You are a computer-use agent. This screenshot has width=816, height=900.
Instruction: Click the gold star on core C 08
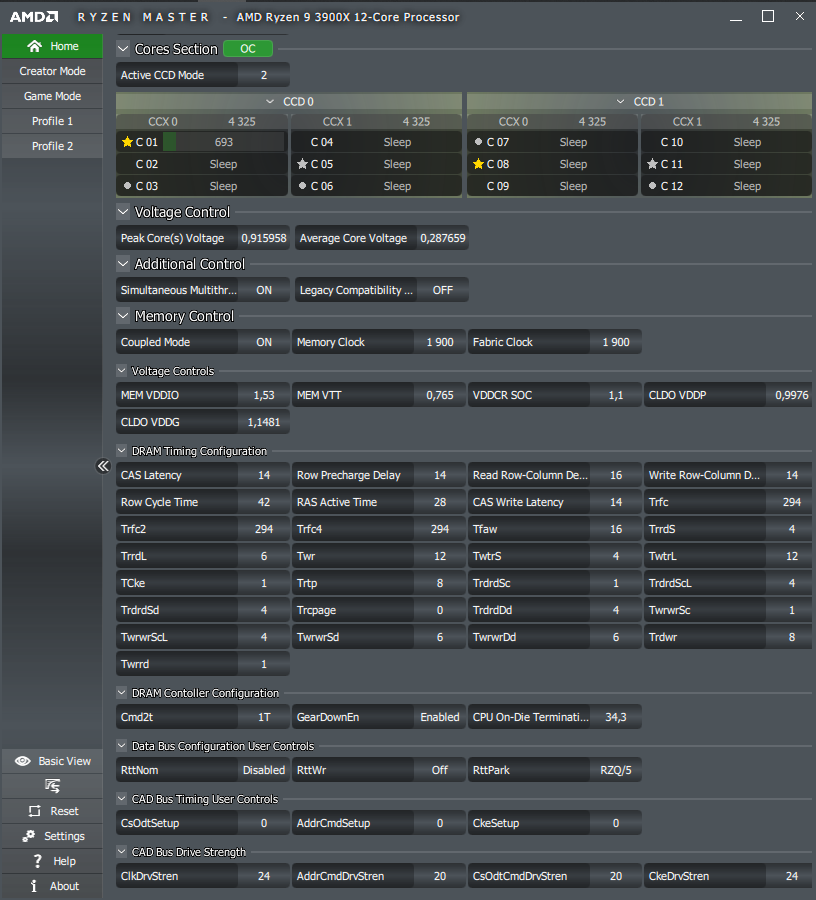coord(479,164)
